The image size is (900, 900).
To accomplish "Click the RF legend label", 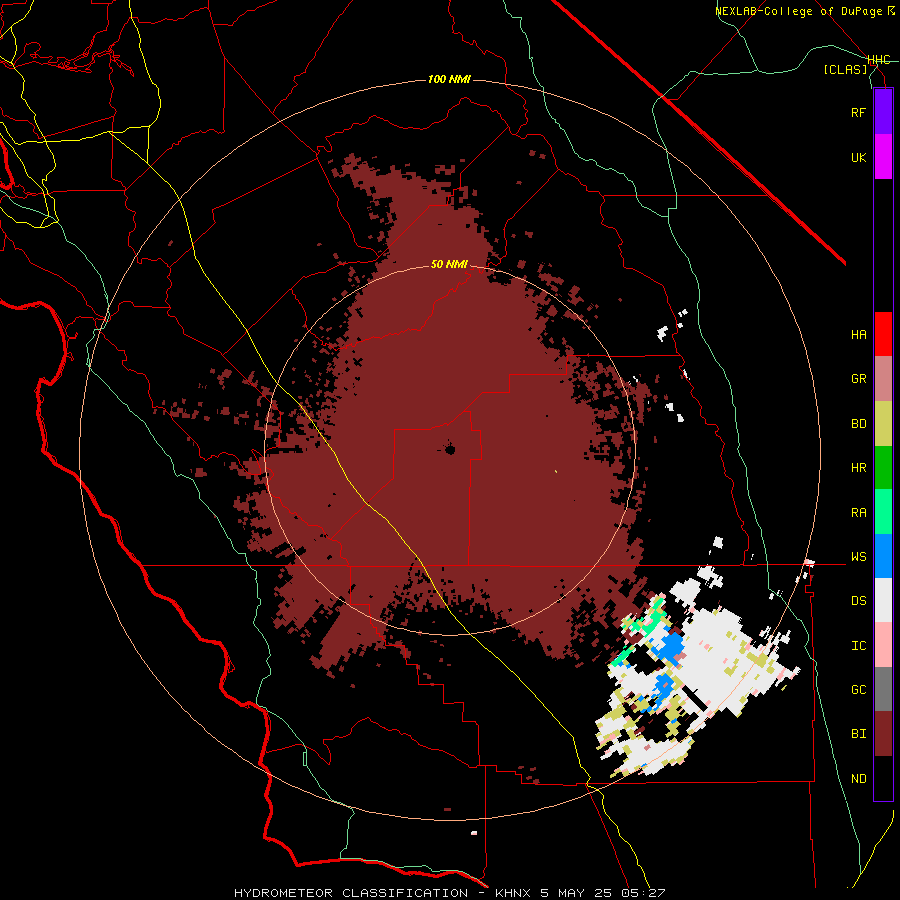I will tap(858, 112).
